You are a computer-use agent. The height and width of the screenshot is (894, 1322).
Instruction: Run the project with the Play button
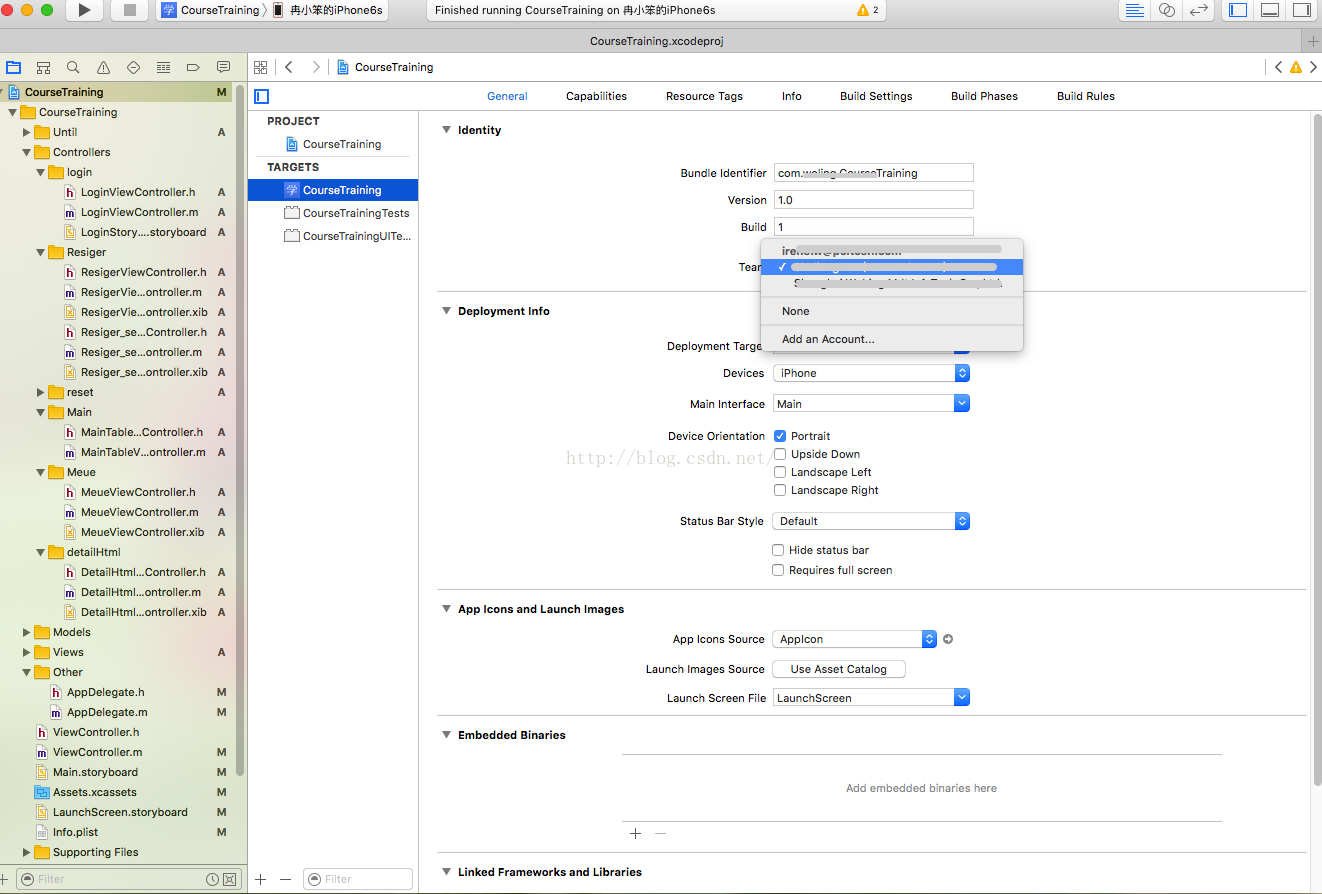pyautogui.click(x=85, y=10)
